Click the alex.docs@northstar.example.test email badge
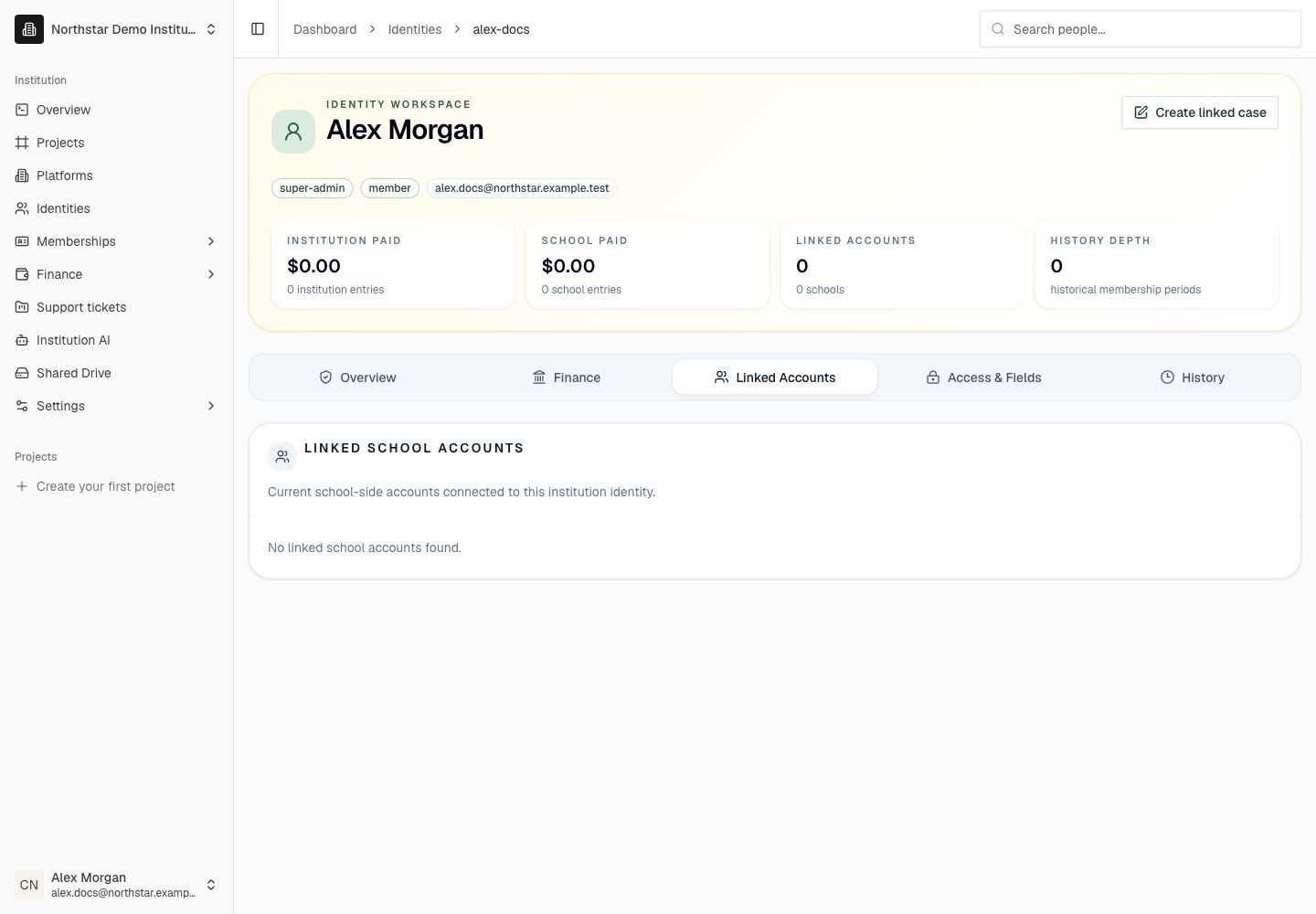Viewport: 1316px width, 914px height. (x=522, y=188)
